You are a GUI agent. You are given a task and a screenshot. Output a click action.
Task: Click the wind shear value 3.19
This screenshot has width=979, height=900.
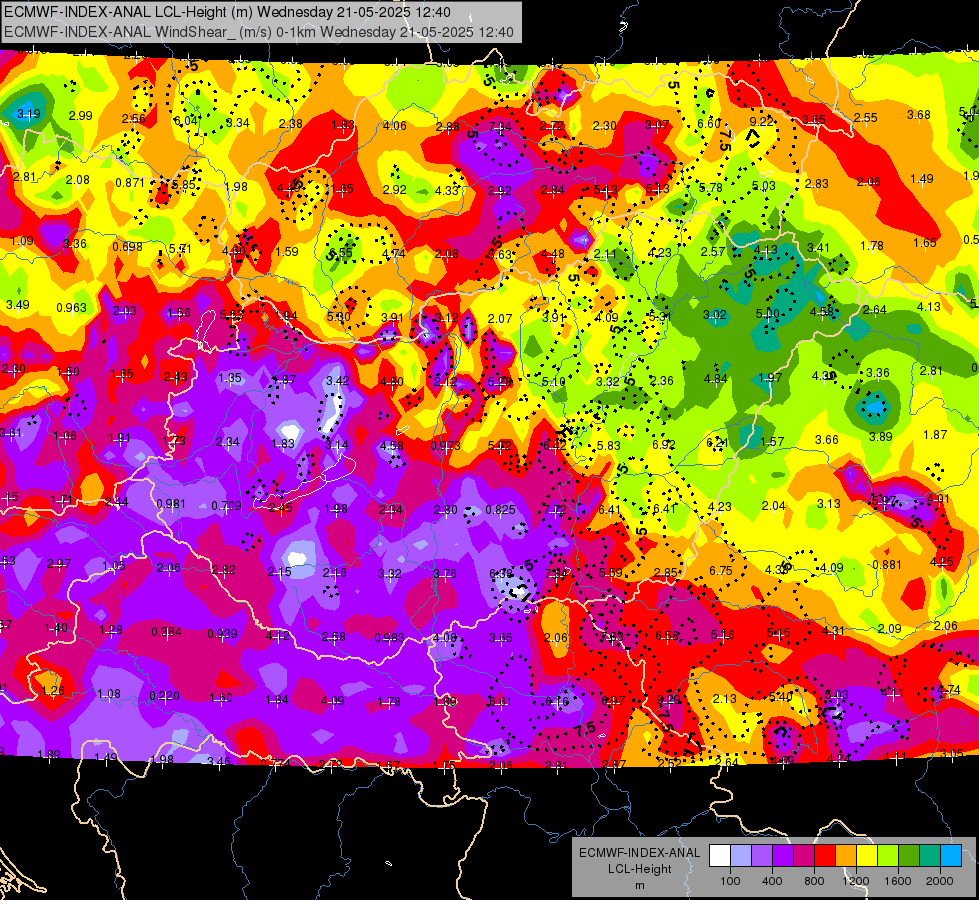click(x=29, y=114)
